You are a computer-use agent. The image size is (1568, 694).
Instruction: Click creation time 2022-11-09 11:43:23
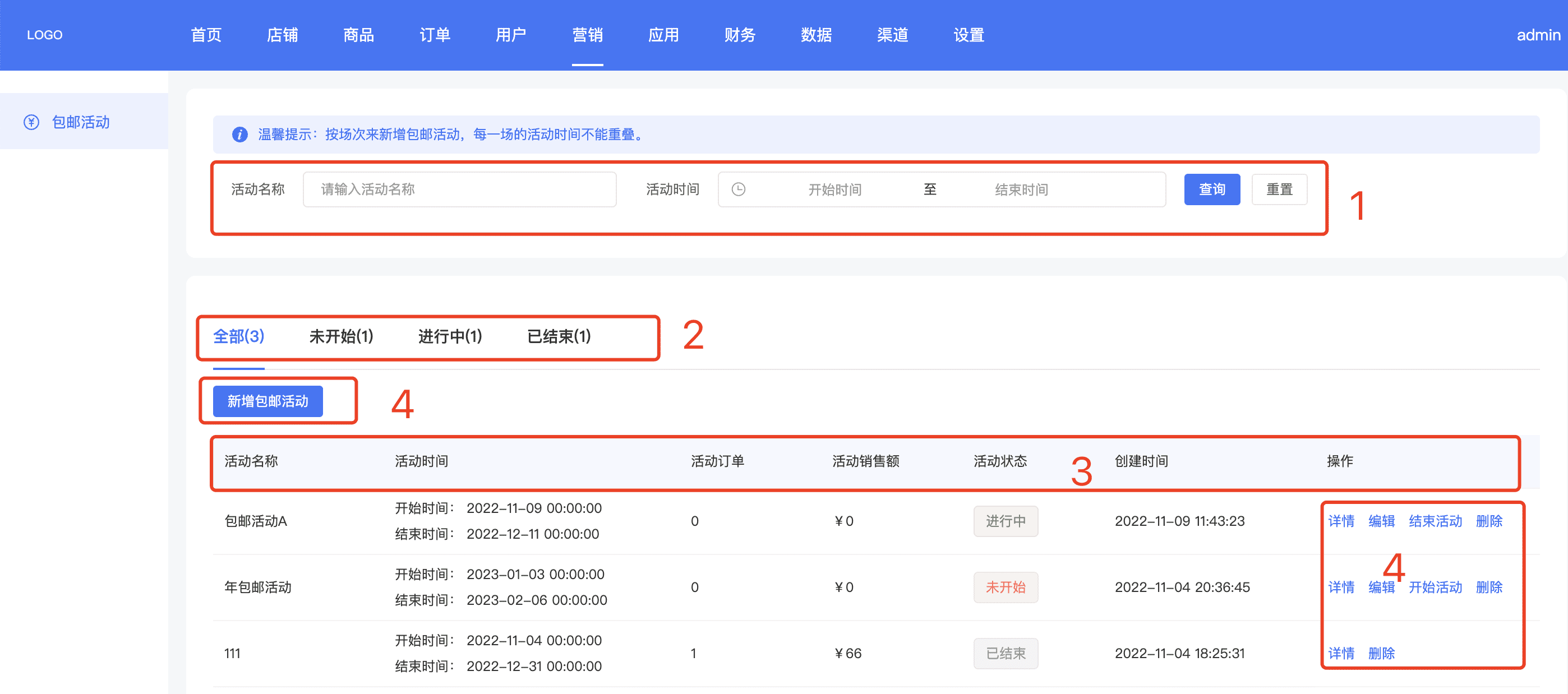tap(1179, 521)
